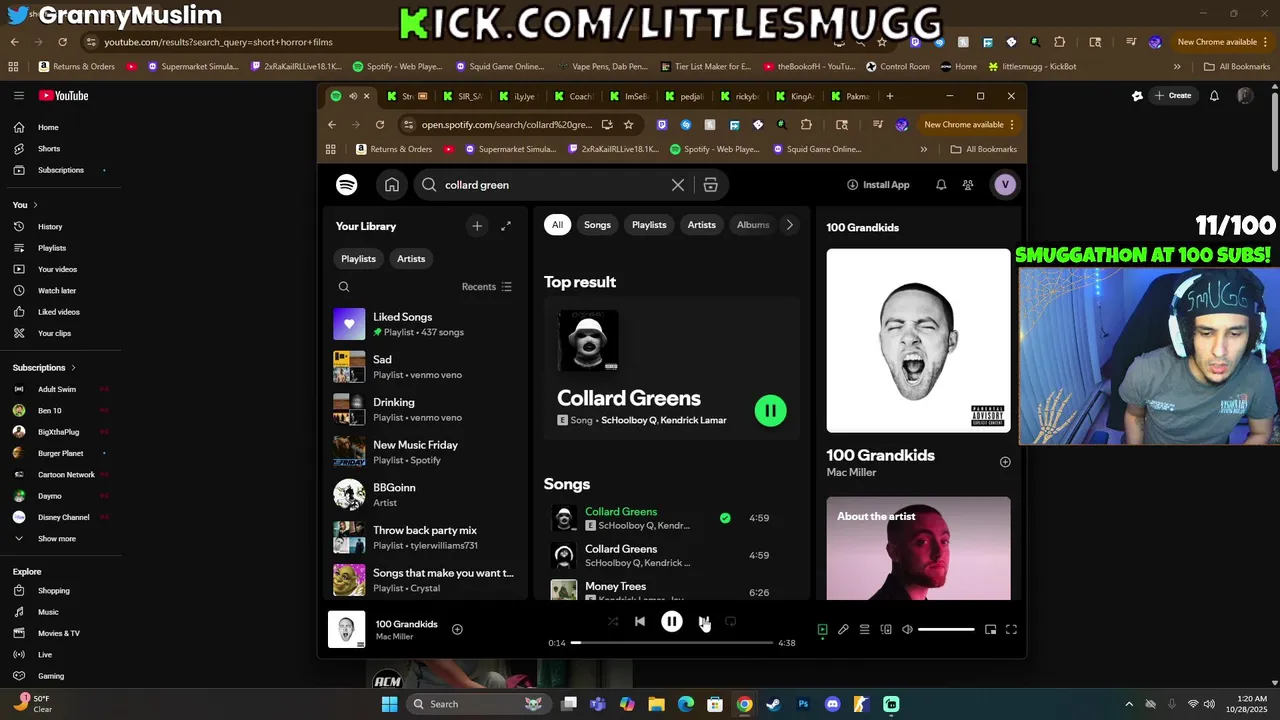Show hidden system tray icons

pos(1129,704)
